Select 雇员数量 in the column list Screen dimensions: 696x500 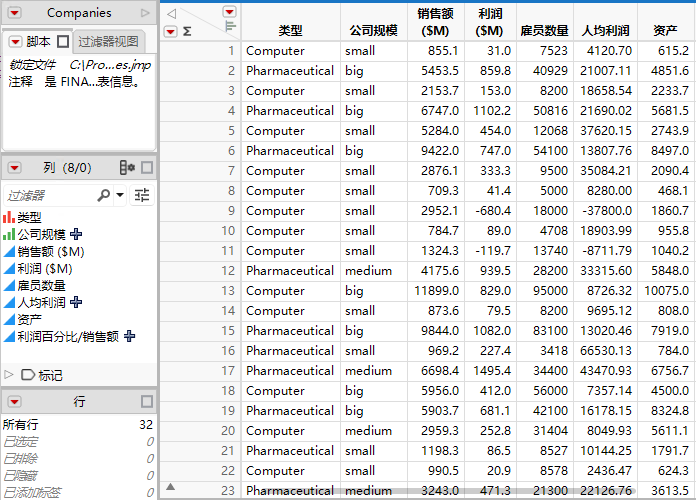click(x=41, y=286)
